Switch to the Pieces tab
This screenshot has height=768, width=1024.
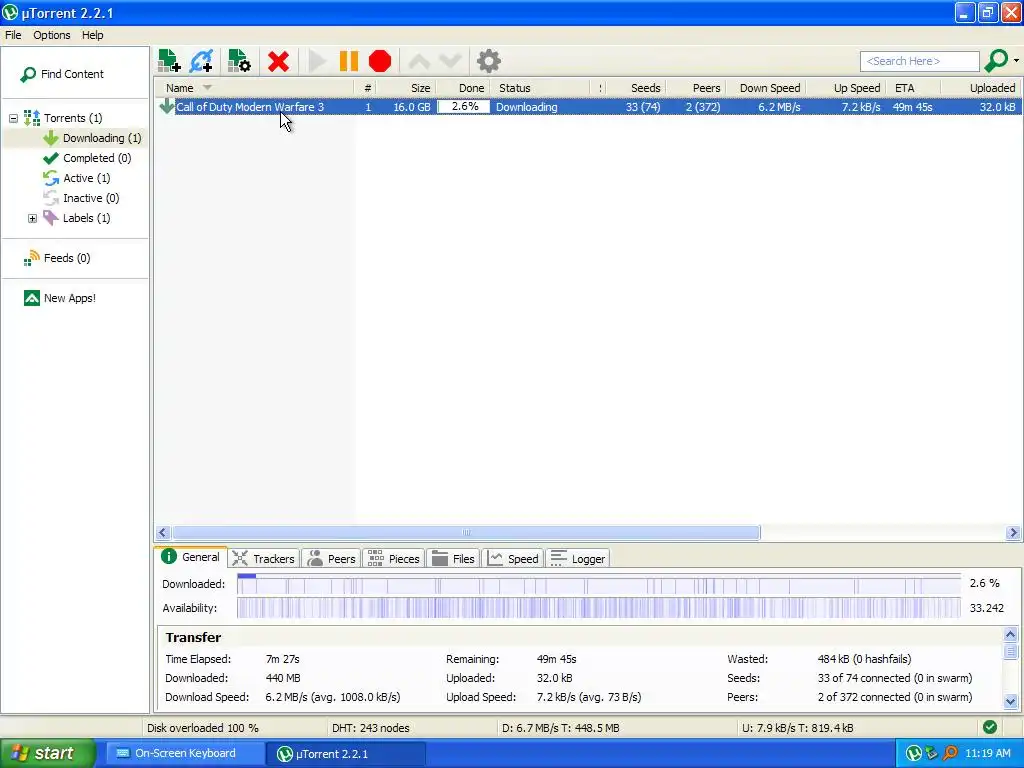pos(394,559)
